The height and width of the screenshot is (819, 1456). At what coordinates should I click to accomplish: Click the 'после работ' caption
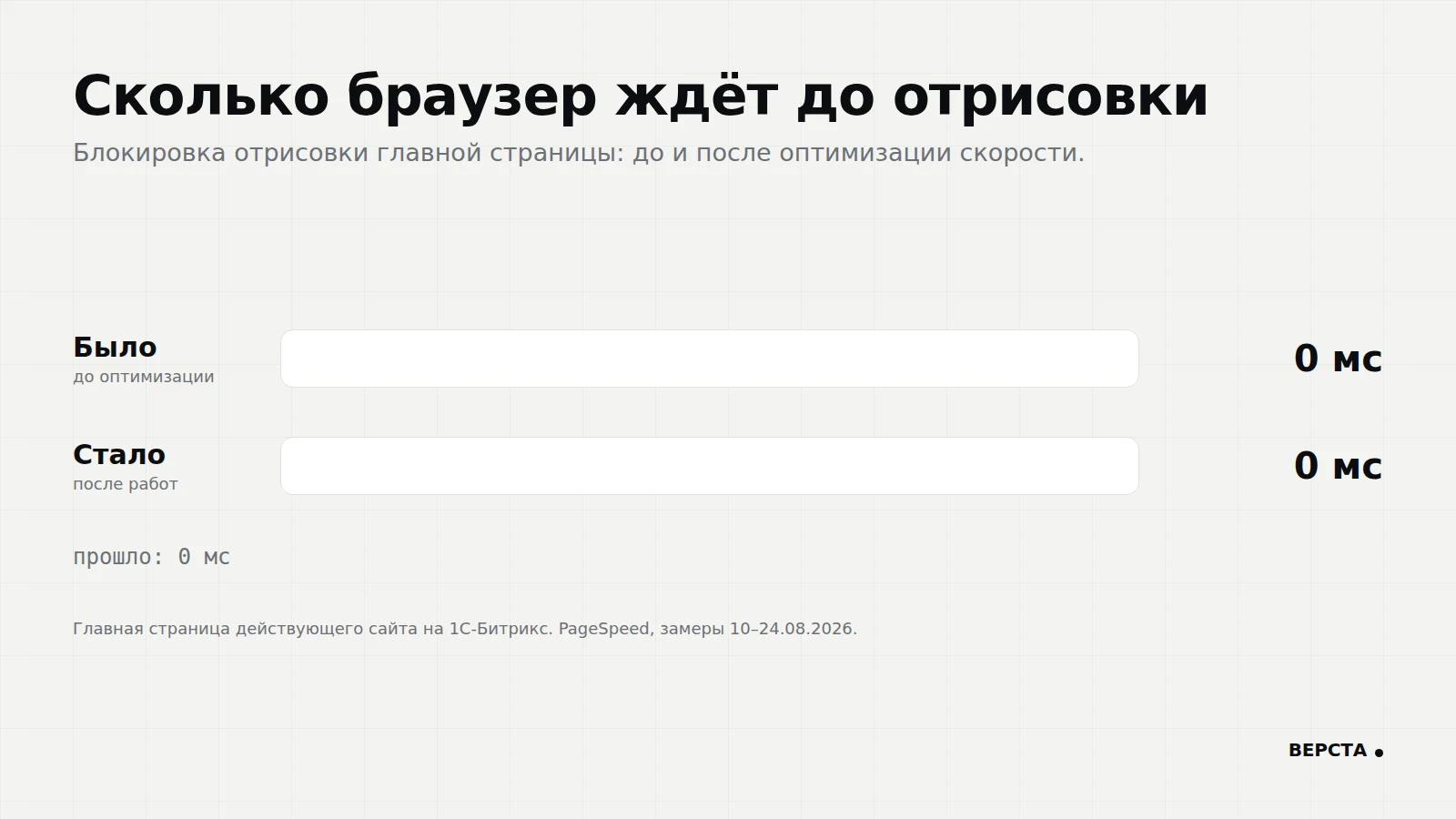(x=126, y=484)
